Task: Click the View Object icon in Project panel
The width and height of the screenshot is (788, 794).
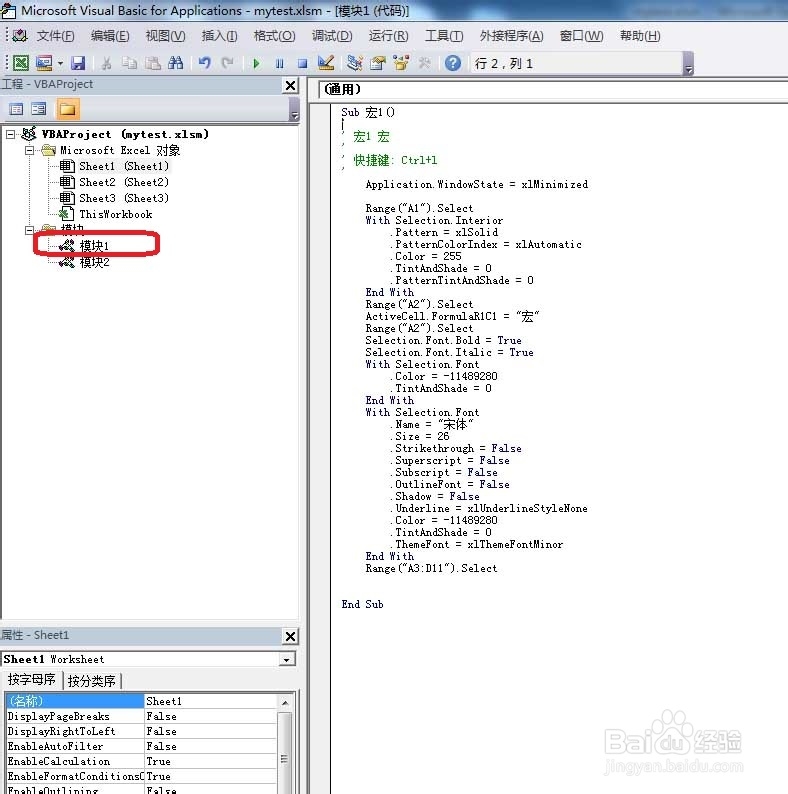Action: [38, 109]
